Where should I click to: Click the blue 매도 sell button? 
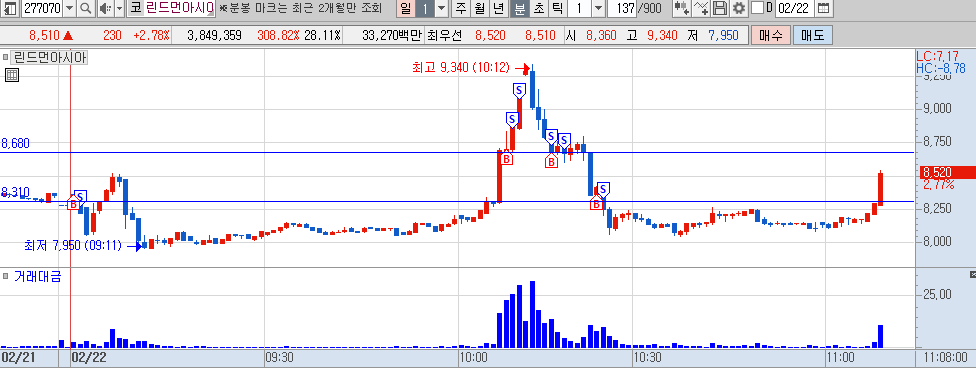pos(812,35)
